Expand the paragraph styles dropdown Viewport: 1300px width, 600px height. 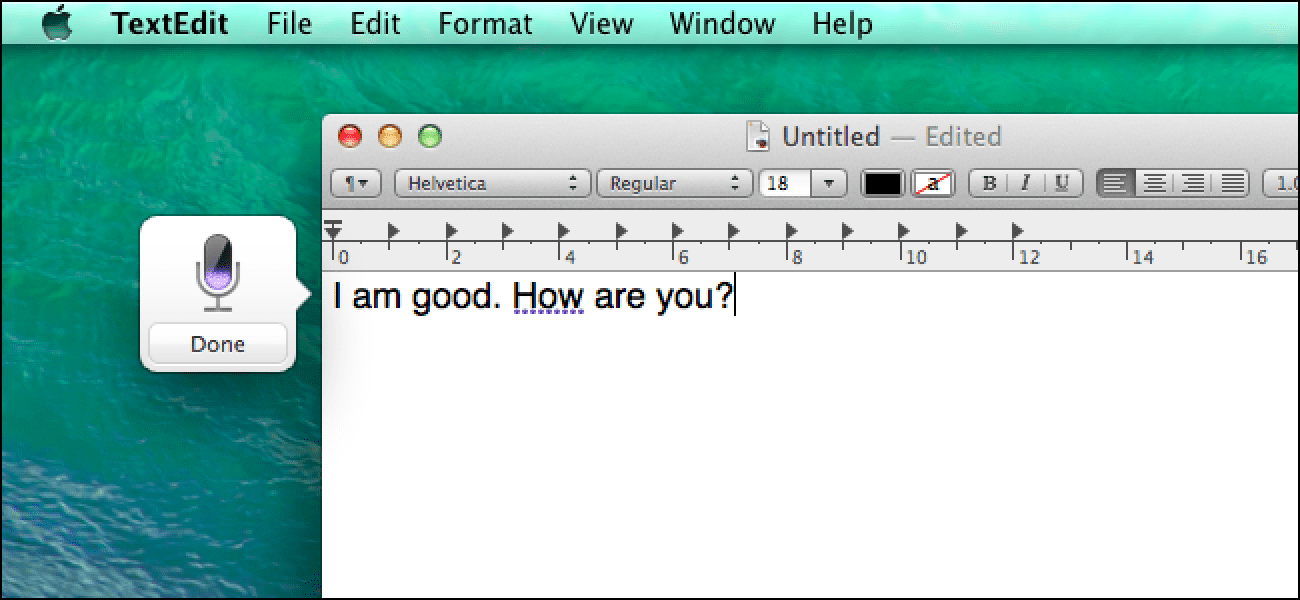[355, 184]
